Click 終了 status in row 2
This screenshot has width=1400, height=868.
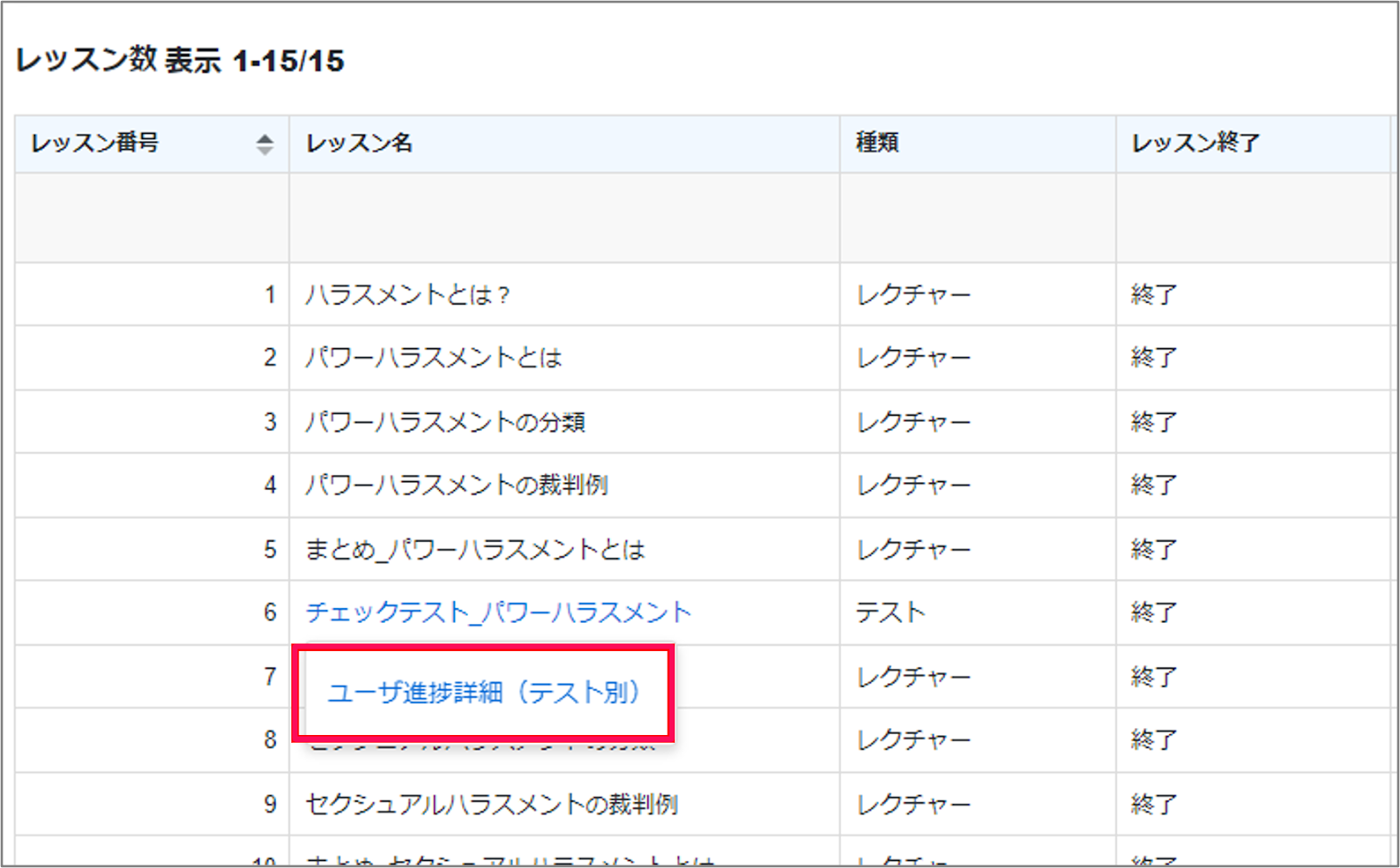tap(1154, 358)
